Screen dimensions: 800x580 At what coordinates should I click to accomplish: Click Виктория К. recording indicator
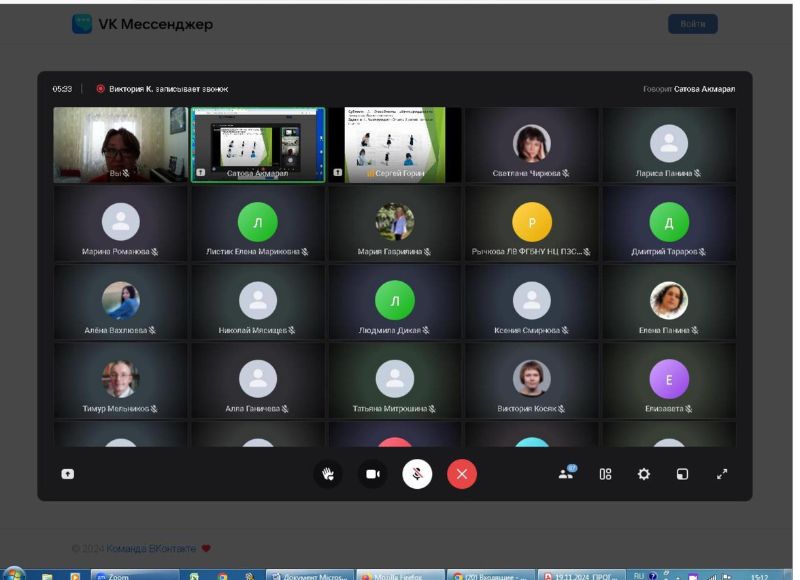tap(161, 89)
